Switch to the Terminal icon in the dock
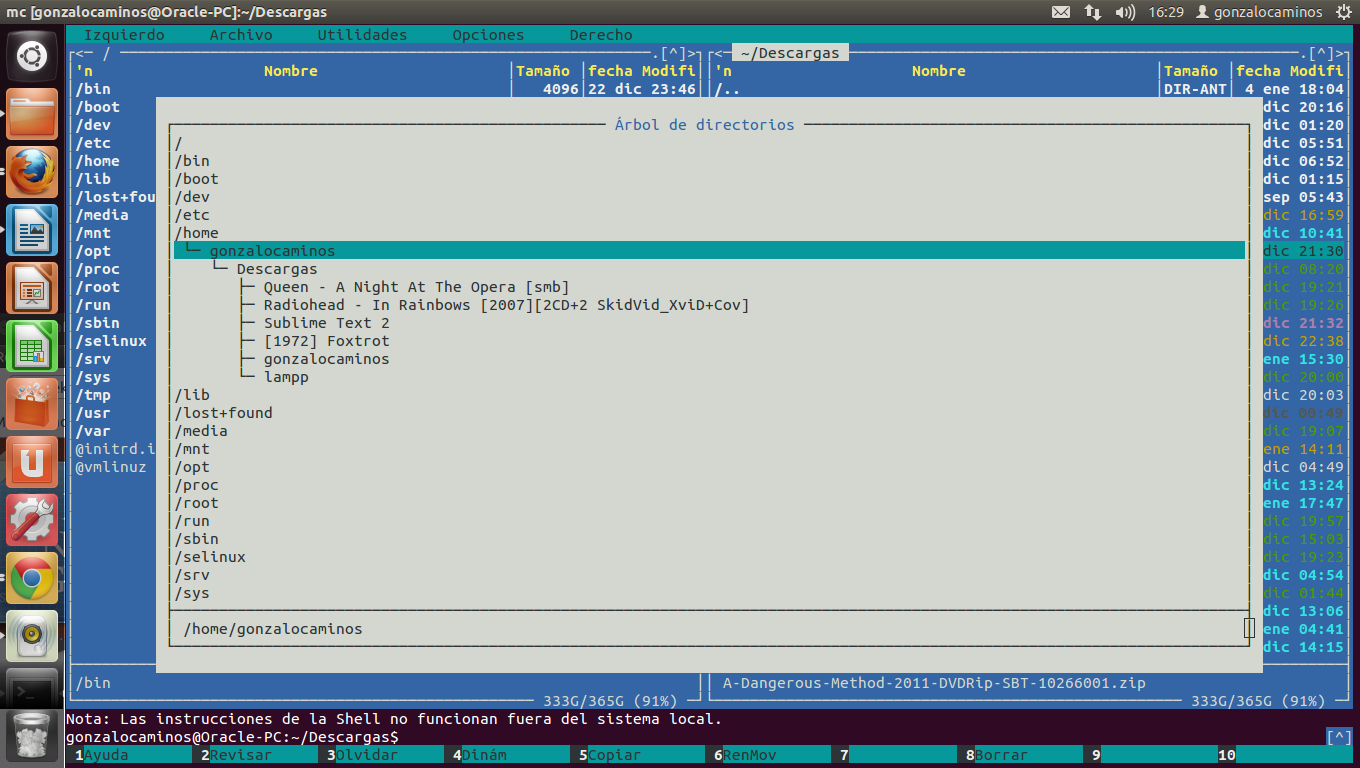Image resolution: width=1360 pixels, height=768 pixels. (x=32, y=688)
